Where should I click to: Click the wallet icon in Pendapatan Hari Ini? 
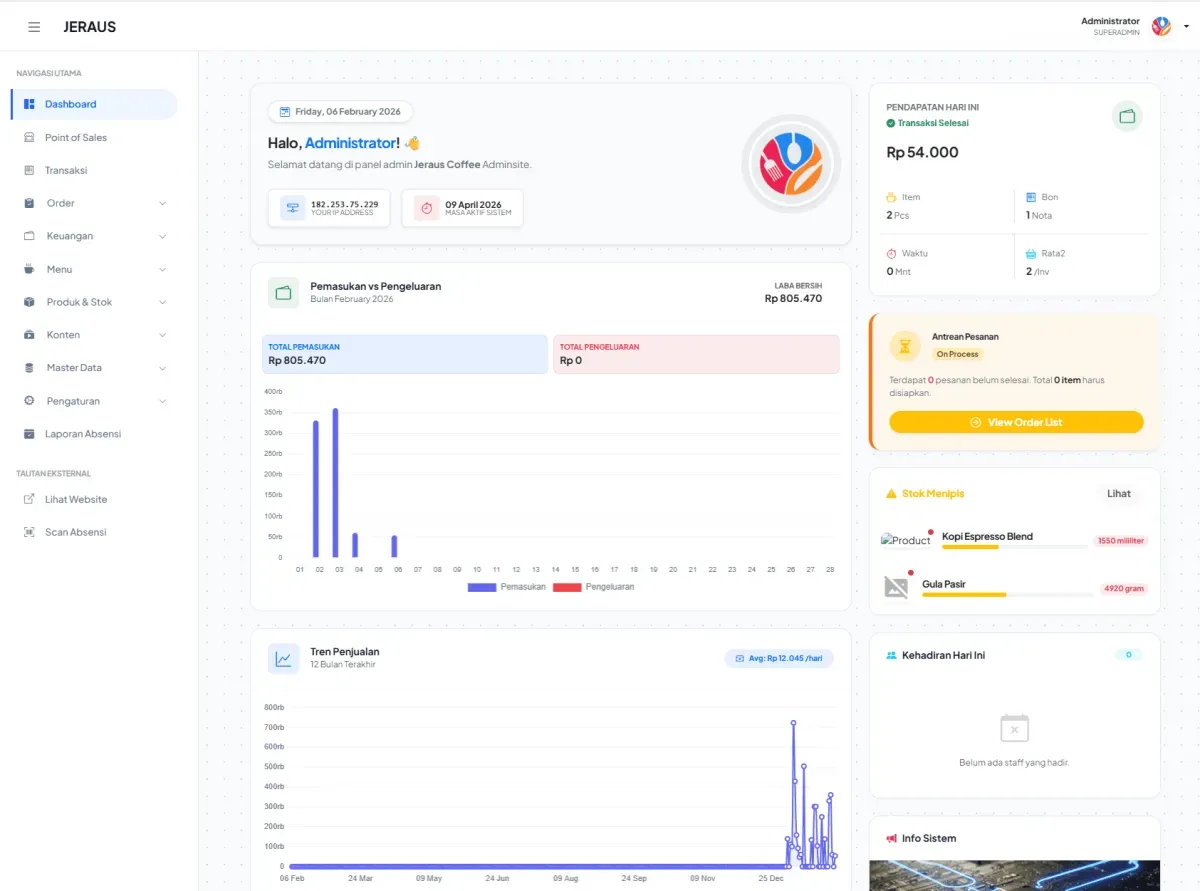(1127, 117)
